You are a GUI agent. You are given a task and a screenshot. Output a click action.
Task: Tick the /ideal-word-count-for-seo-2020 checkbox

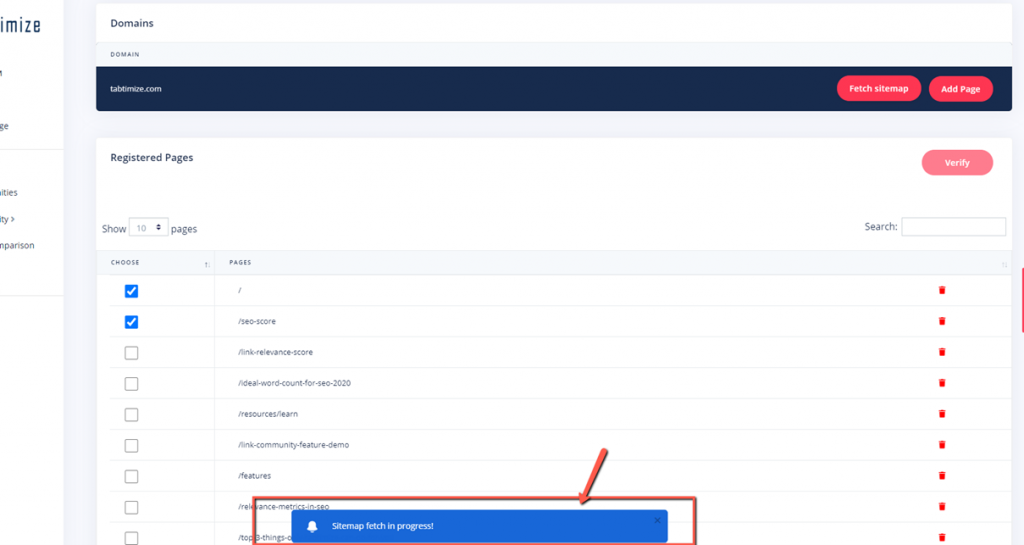tap(131, 384)
